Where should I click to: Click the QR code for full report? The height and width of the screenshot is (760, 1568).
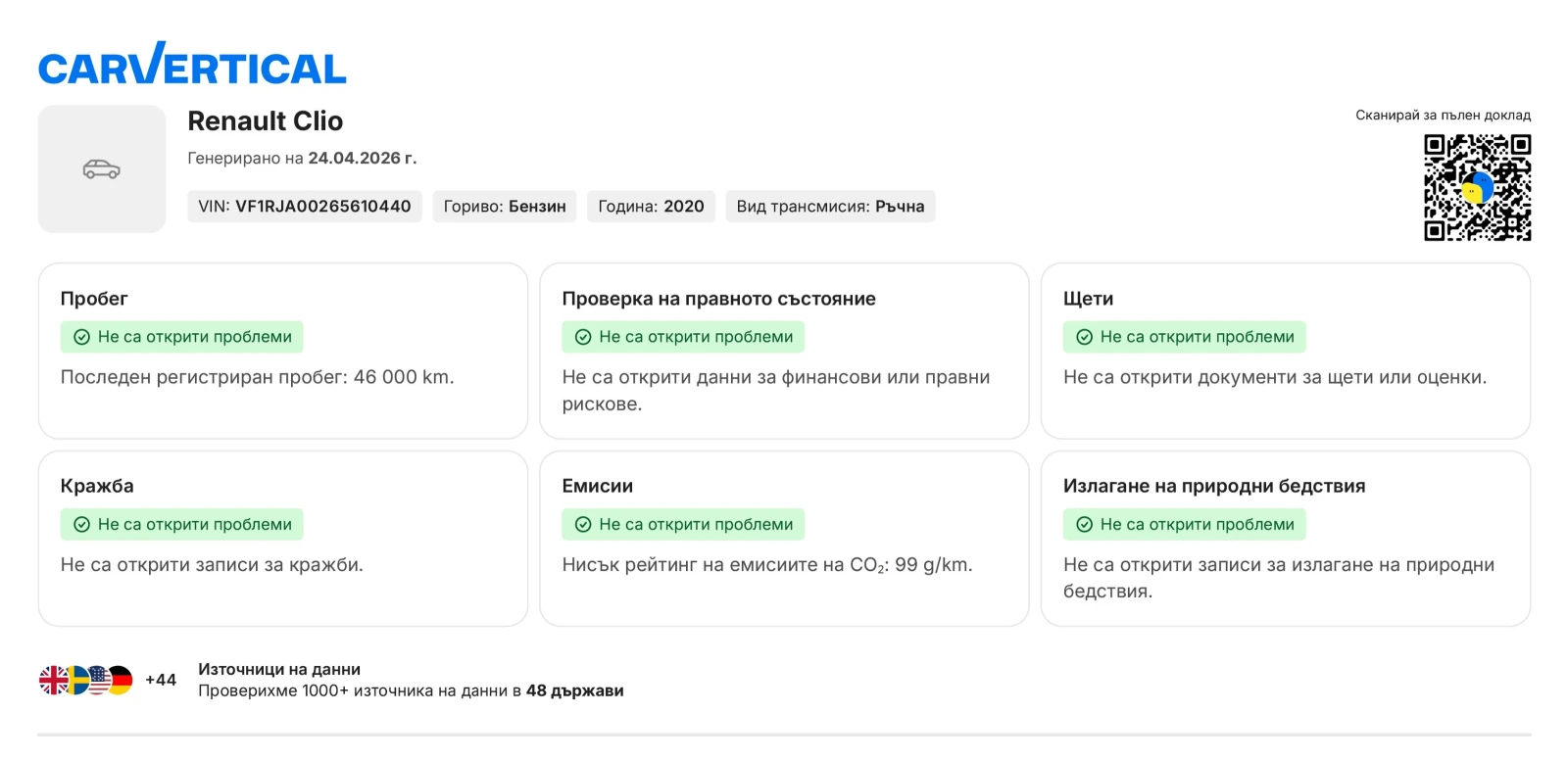[x=1477, y=187]
